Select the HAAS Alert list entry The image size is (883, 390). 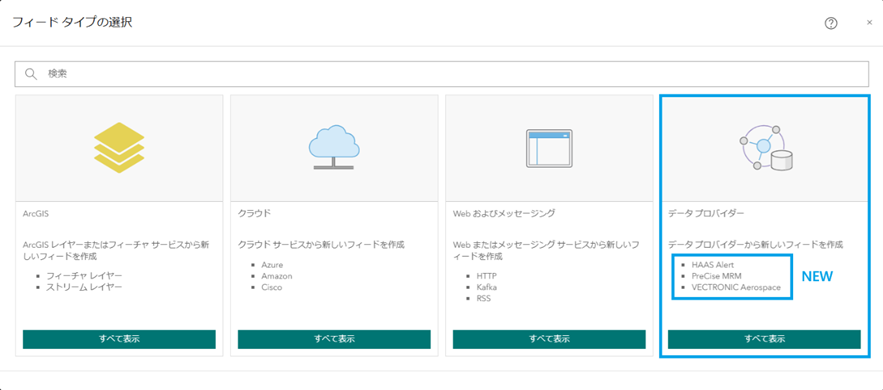point(713,265)
